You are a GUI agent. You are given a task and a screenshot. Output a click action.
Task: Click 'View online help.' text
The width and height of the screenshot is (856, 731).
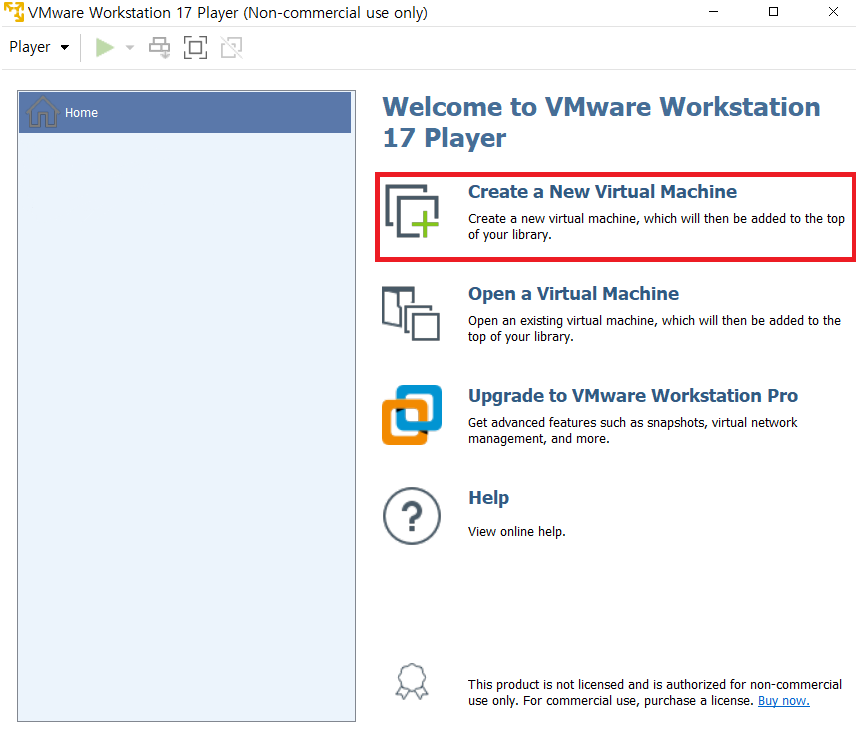(516, 532)
